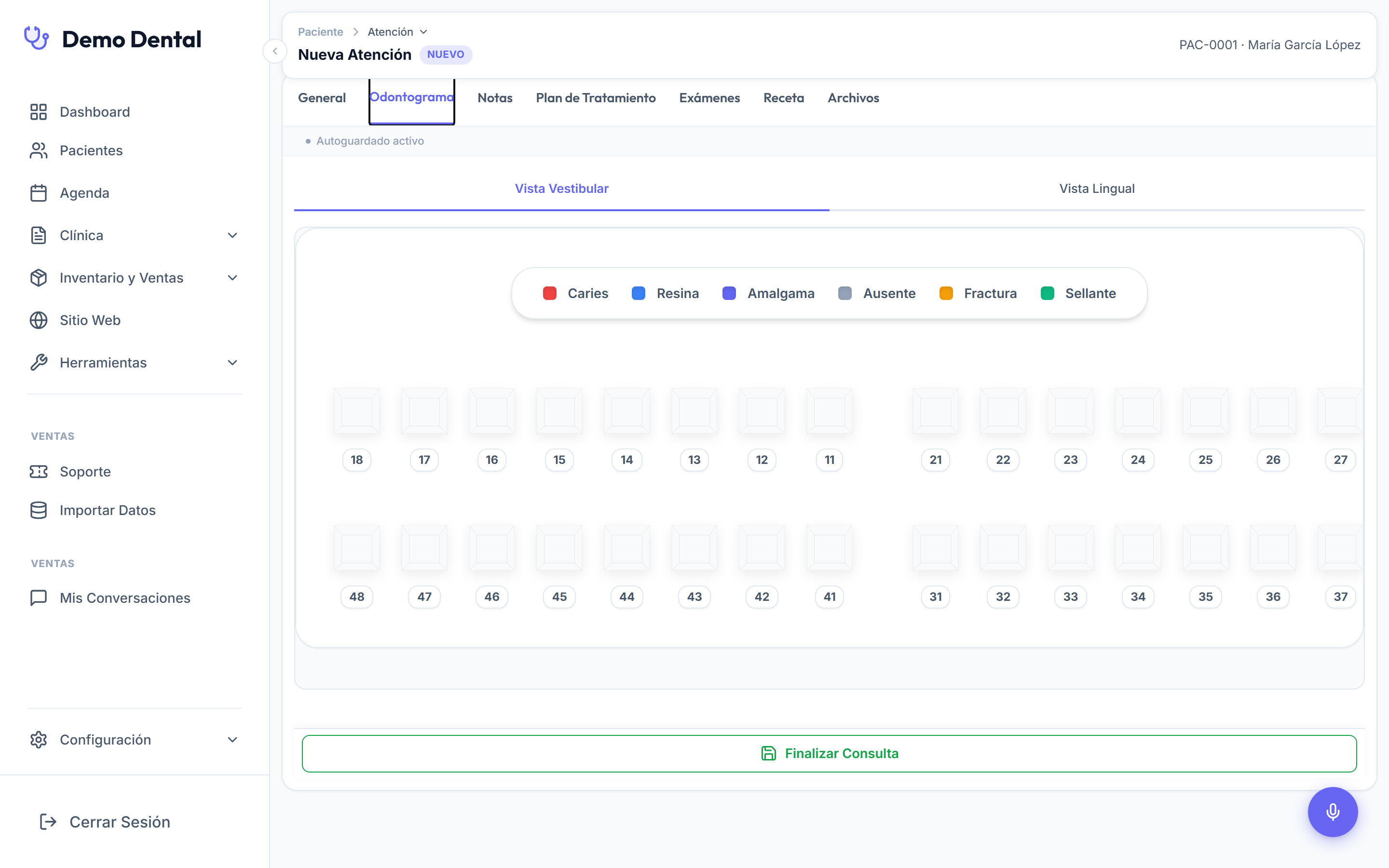The width and height of the screenshot is (1389, 868).
Task: Expand the Herramientas submenu chevron
Action: [232, 363]
